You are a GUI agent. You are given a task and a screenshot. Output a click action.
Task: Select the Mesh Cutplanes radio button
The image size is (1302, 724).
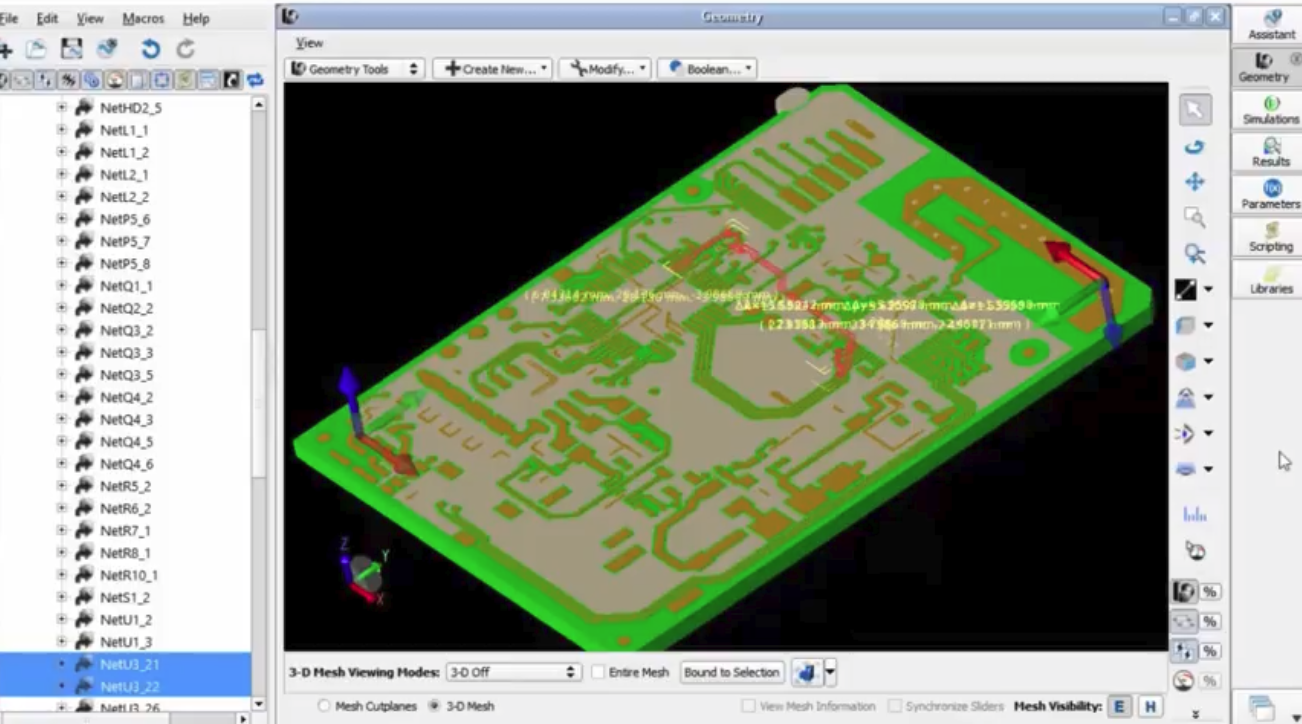(323, 706)
